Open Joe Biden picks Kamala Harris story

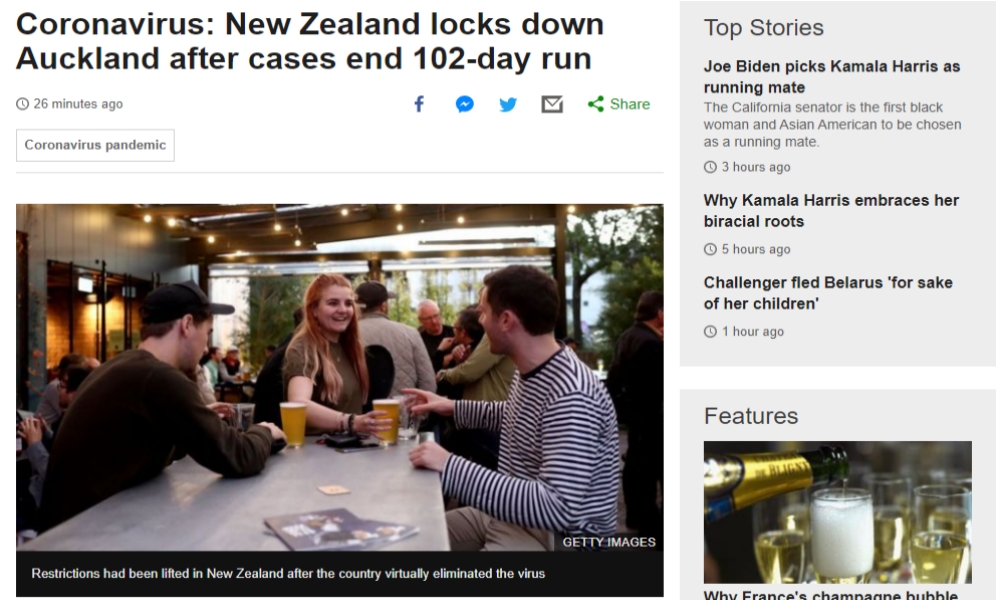pos(832,77)
